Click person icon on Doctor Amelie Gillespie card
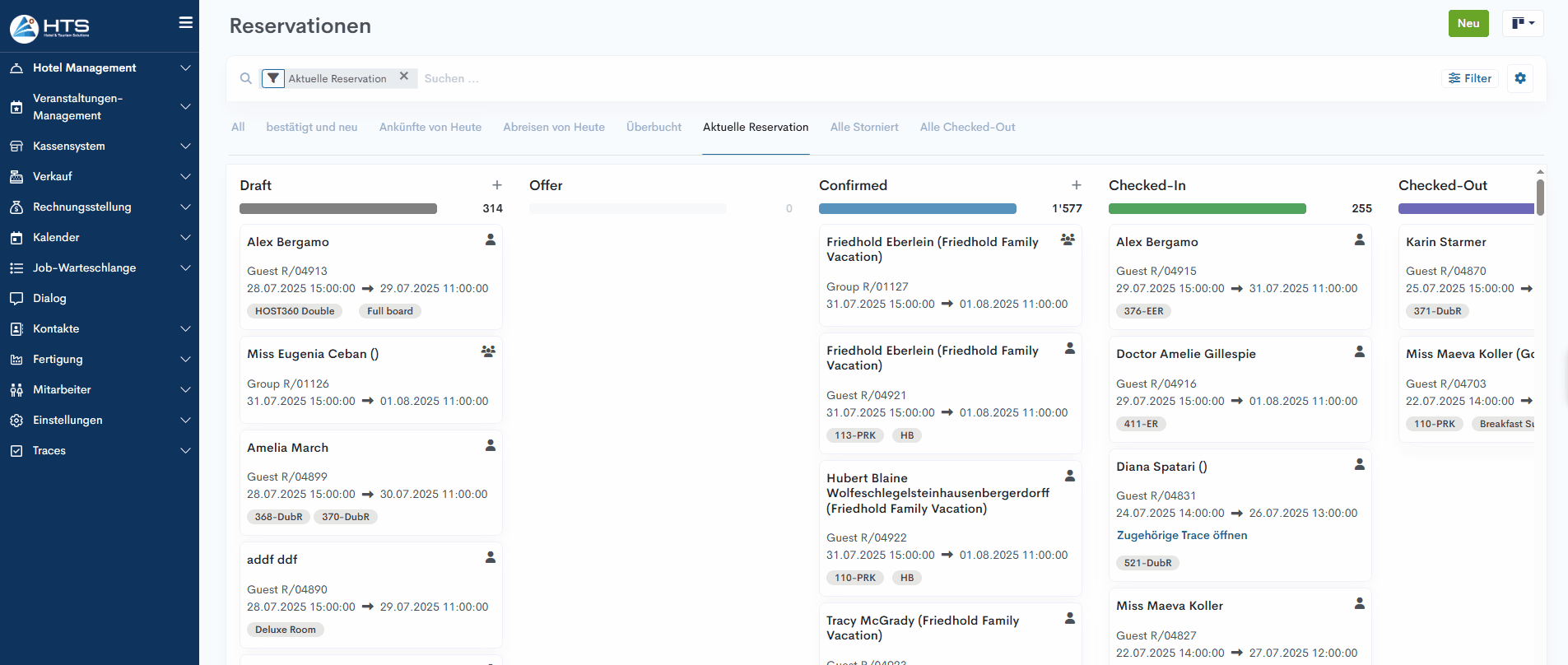This screenshot has width=1568, height=665. [x=1359, y=351]
